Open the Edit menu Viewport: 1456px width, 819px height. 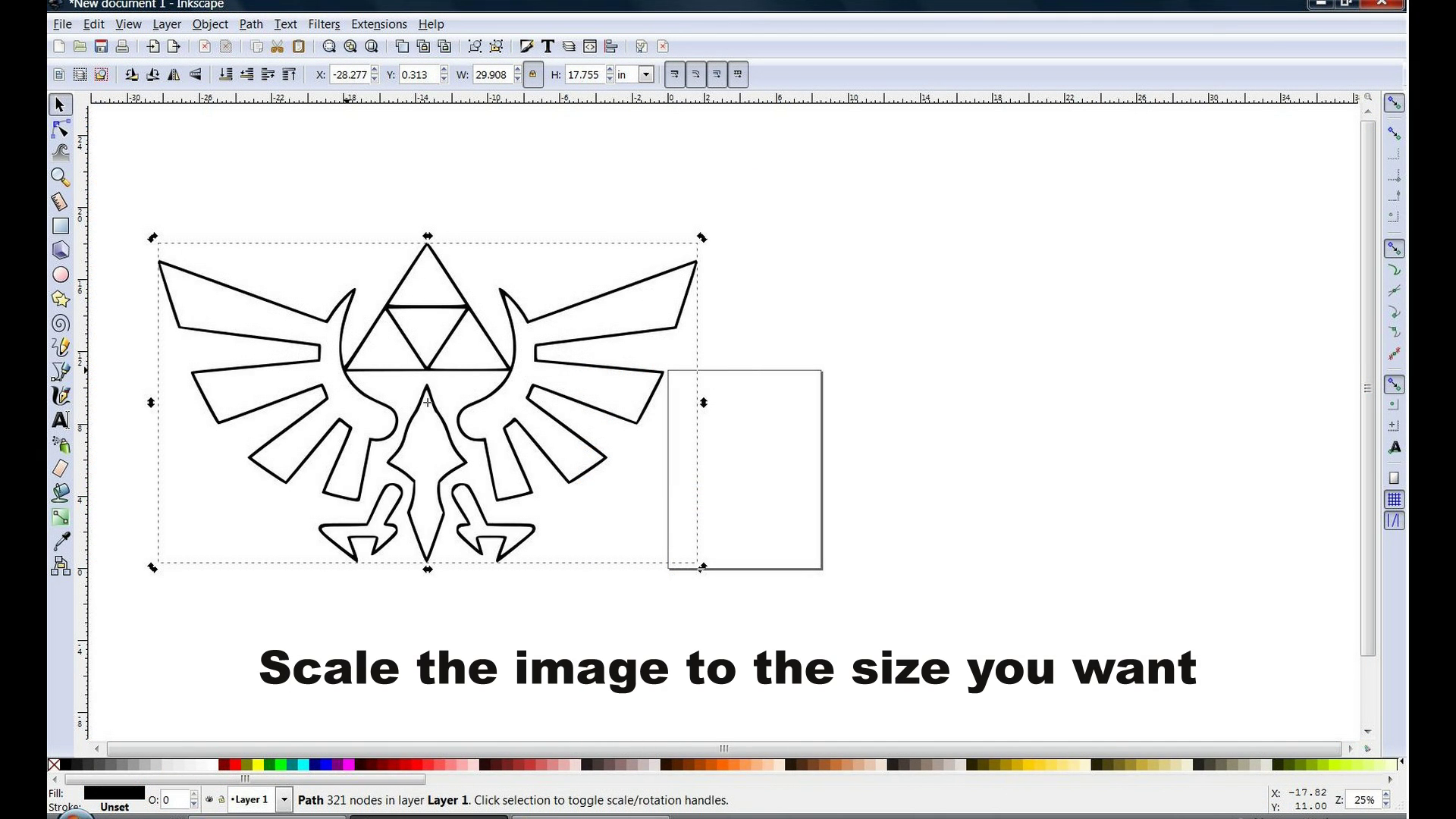tap(93, 24)
